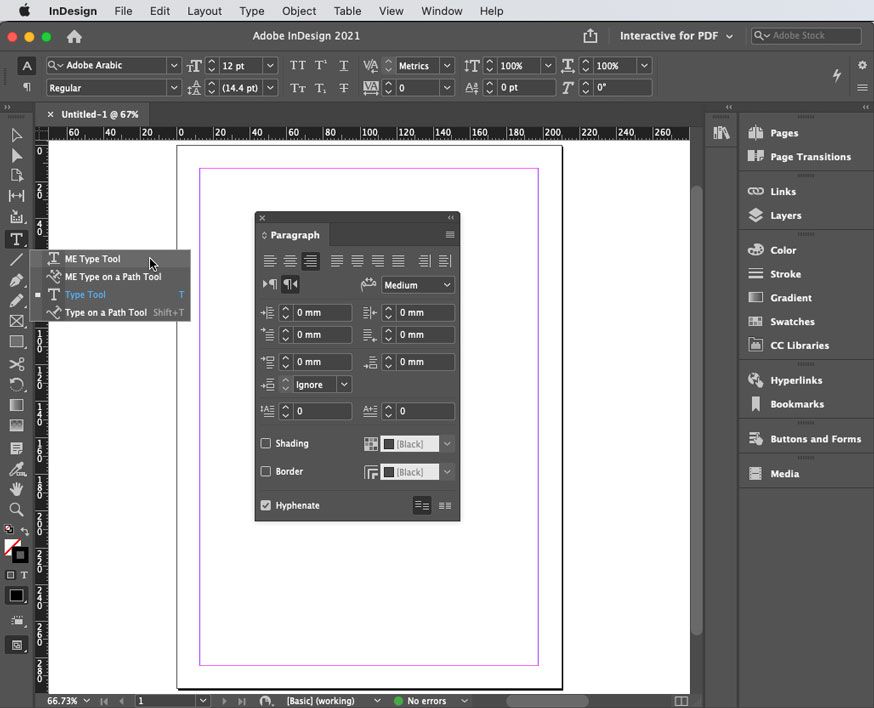This screenshot has height=708, width=874.
Task: Select the Zoom magnifier tool
Action: click(17, 510)
